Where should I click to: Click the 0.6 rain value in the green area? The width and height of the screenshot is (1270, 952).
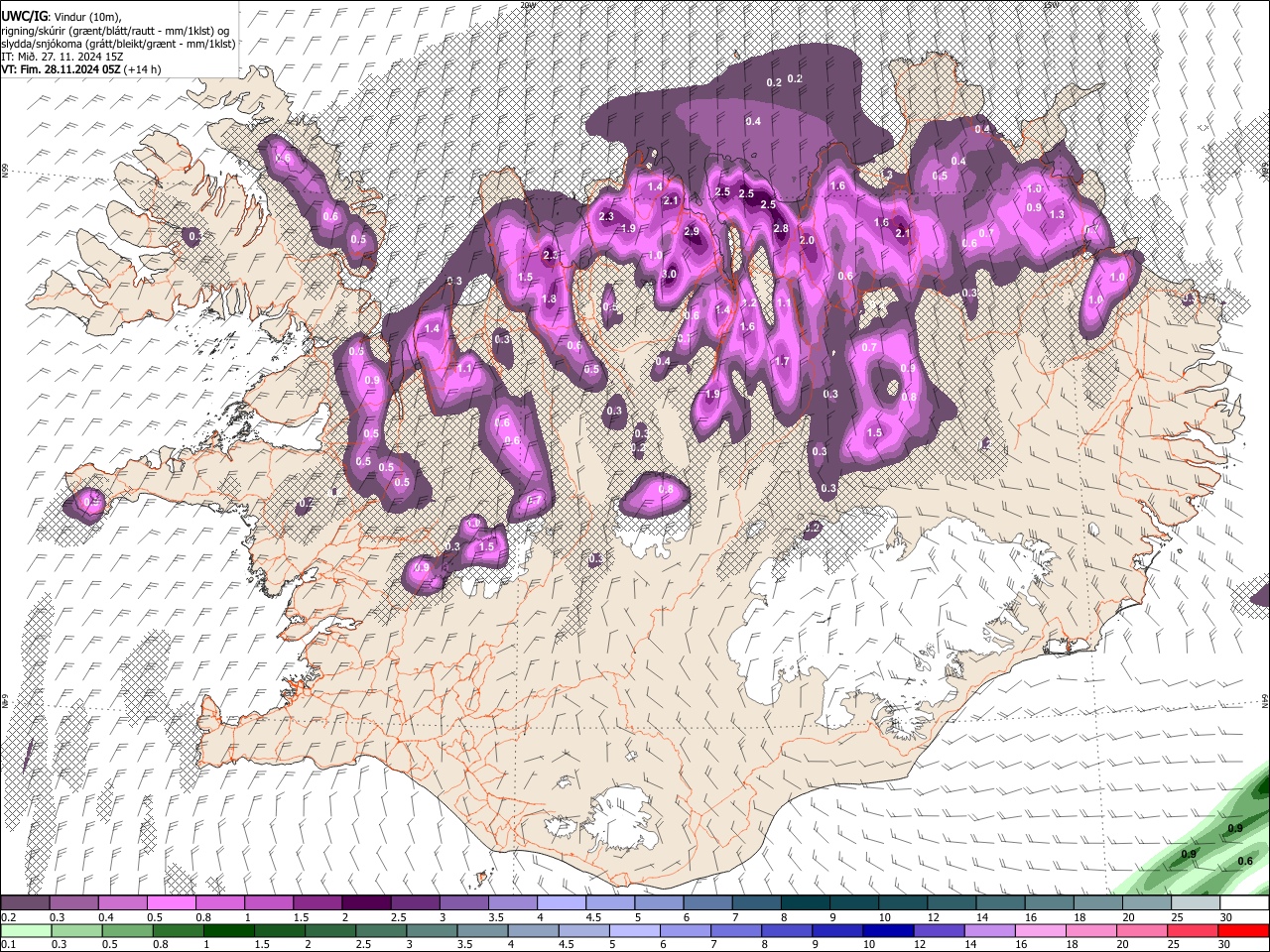[1246, 861]
